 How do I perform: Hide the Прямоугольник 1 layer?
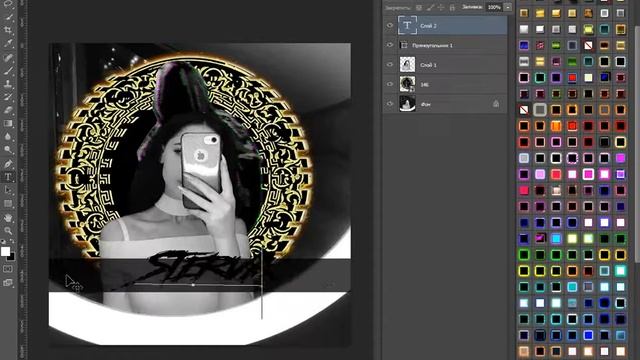coord(390,45)
